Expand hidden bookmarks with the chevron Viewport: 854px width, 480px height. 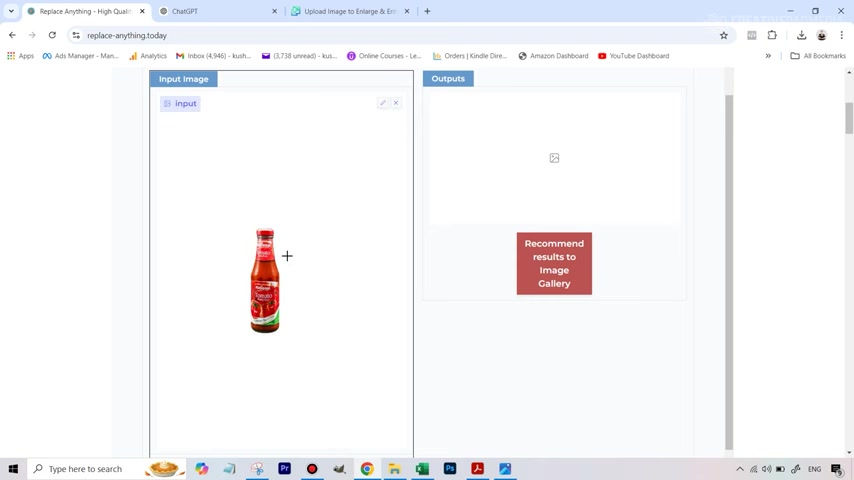click(768, 56)
